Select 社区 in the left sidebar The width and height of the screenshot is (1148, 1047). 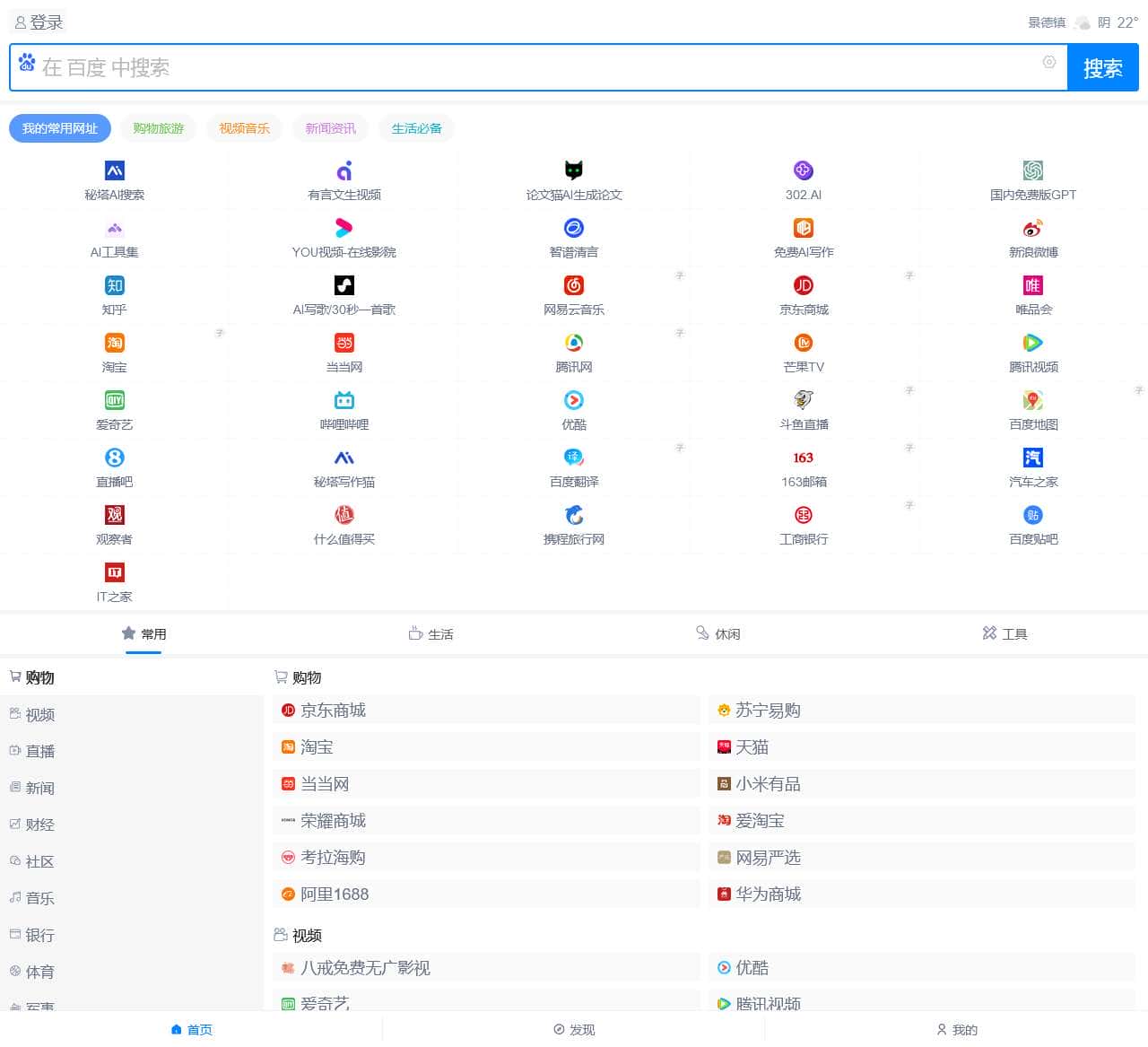click(132, 862)
